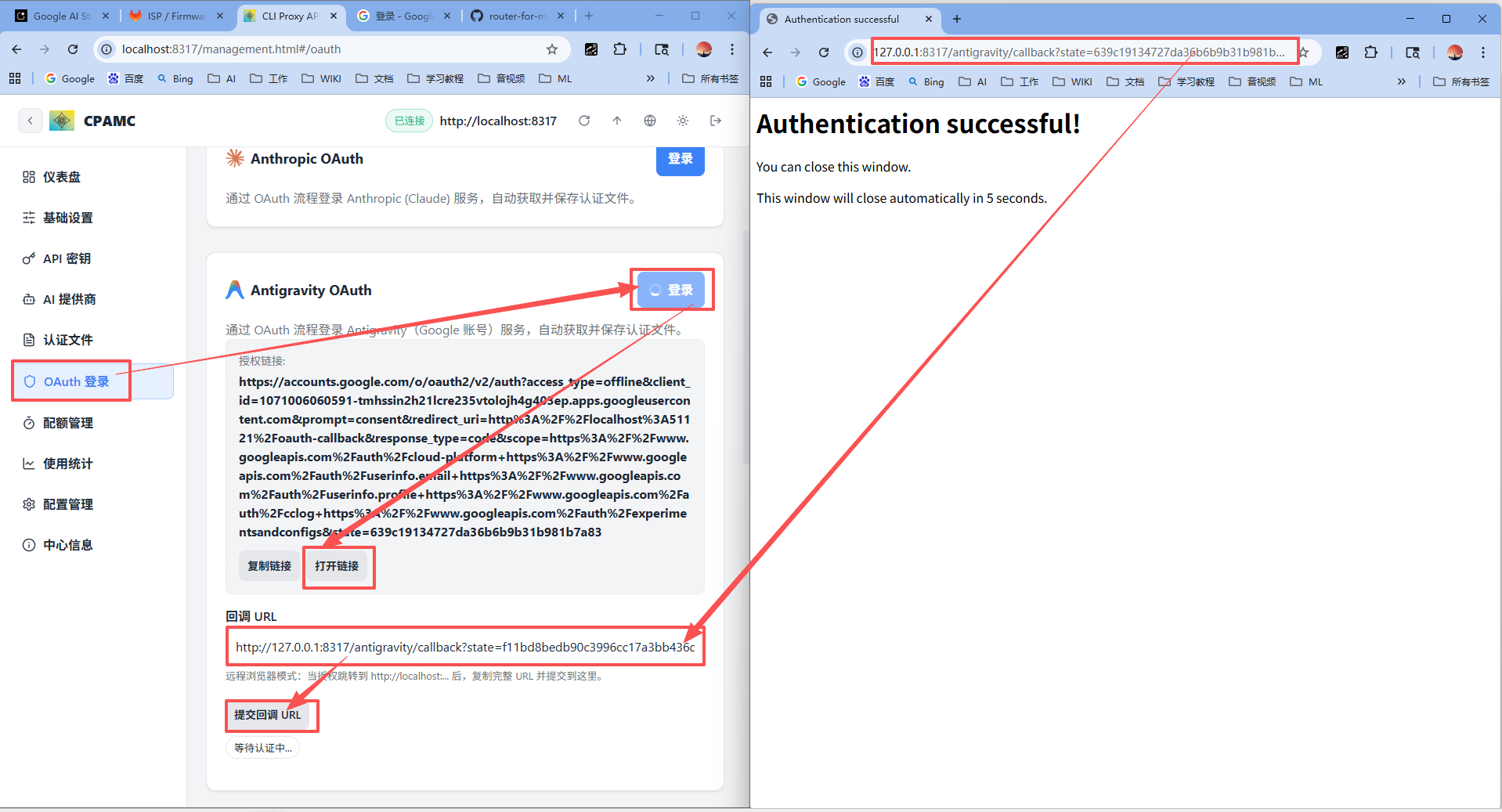Image resolution: width=1502 pixels, height=812 pixels.
Task: Toggle the sun theme icon
Action: point(683,121)
